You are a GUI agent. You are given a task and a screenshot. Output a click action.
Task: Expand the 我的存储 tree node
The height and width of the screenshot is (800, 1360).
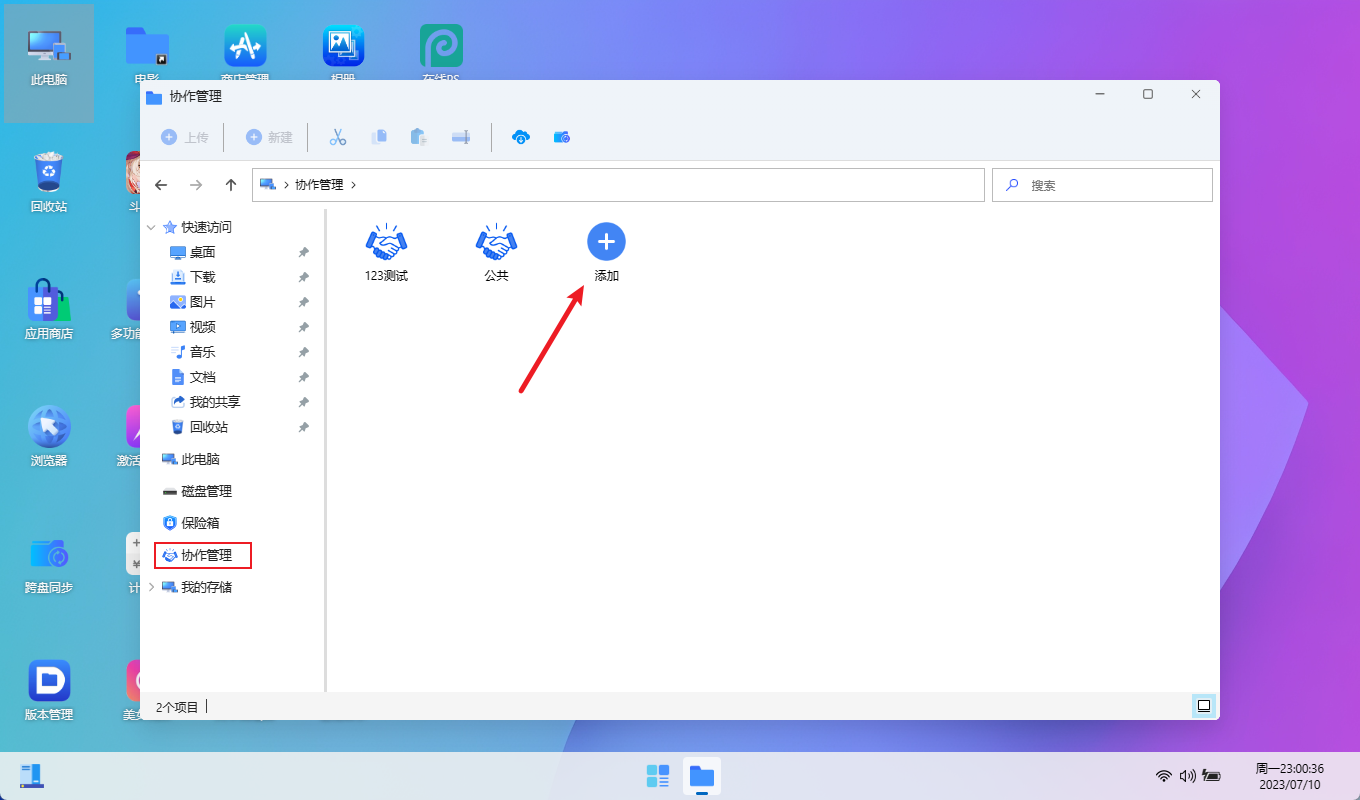click(x=152, y=587)
